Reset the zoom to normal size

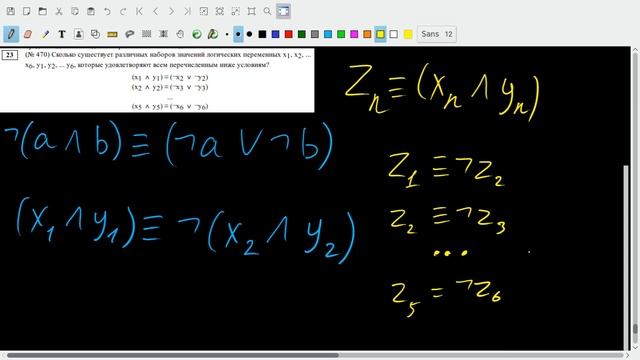pos(251,11)
